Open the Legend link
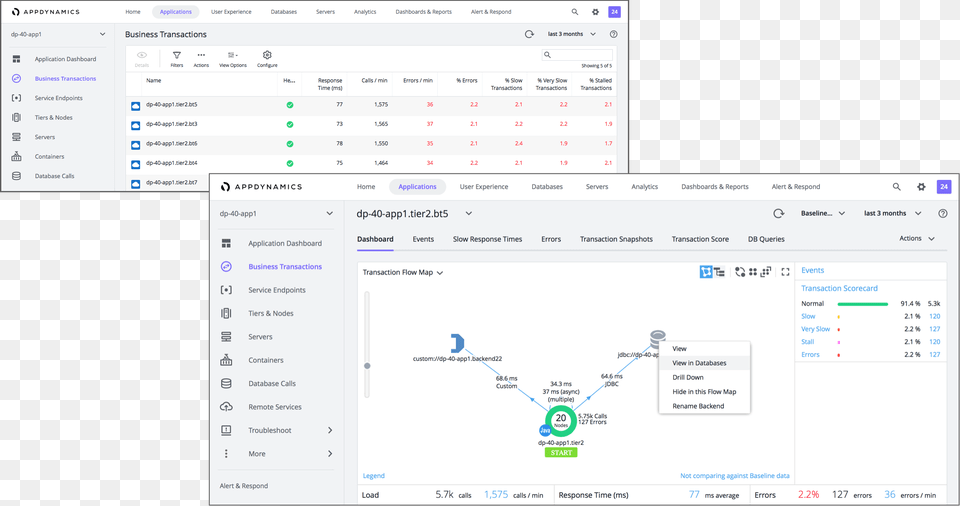This screenshot has height=506, width=960. pos(373,476)
